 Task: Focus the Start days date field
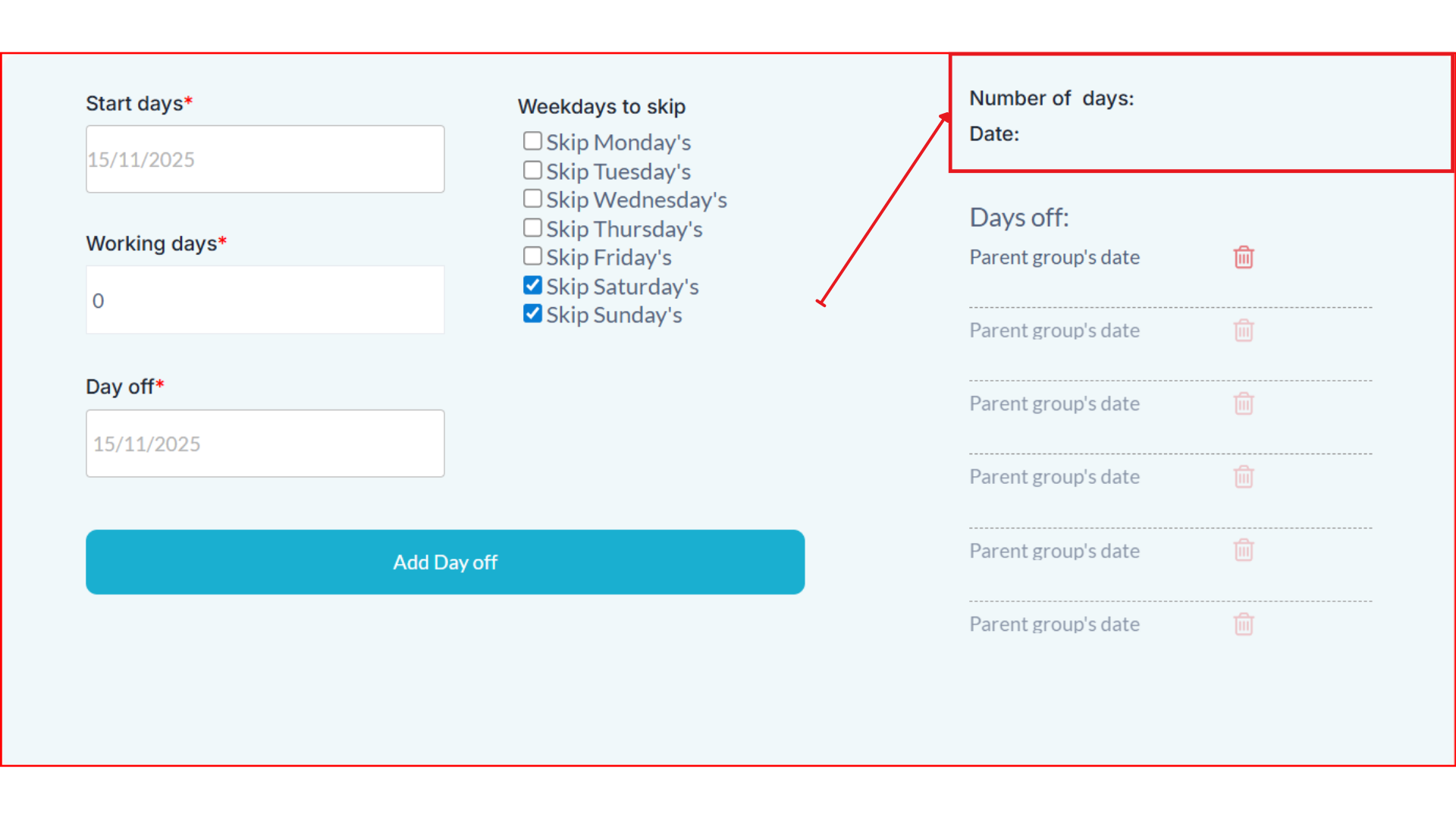point(265,159)
